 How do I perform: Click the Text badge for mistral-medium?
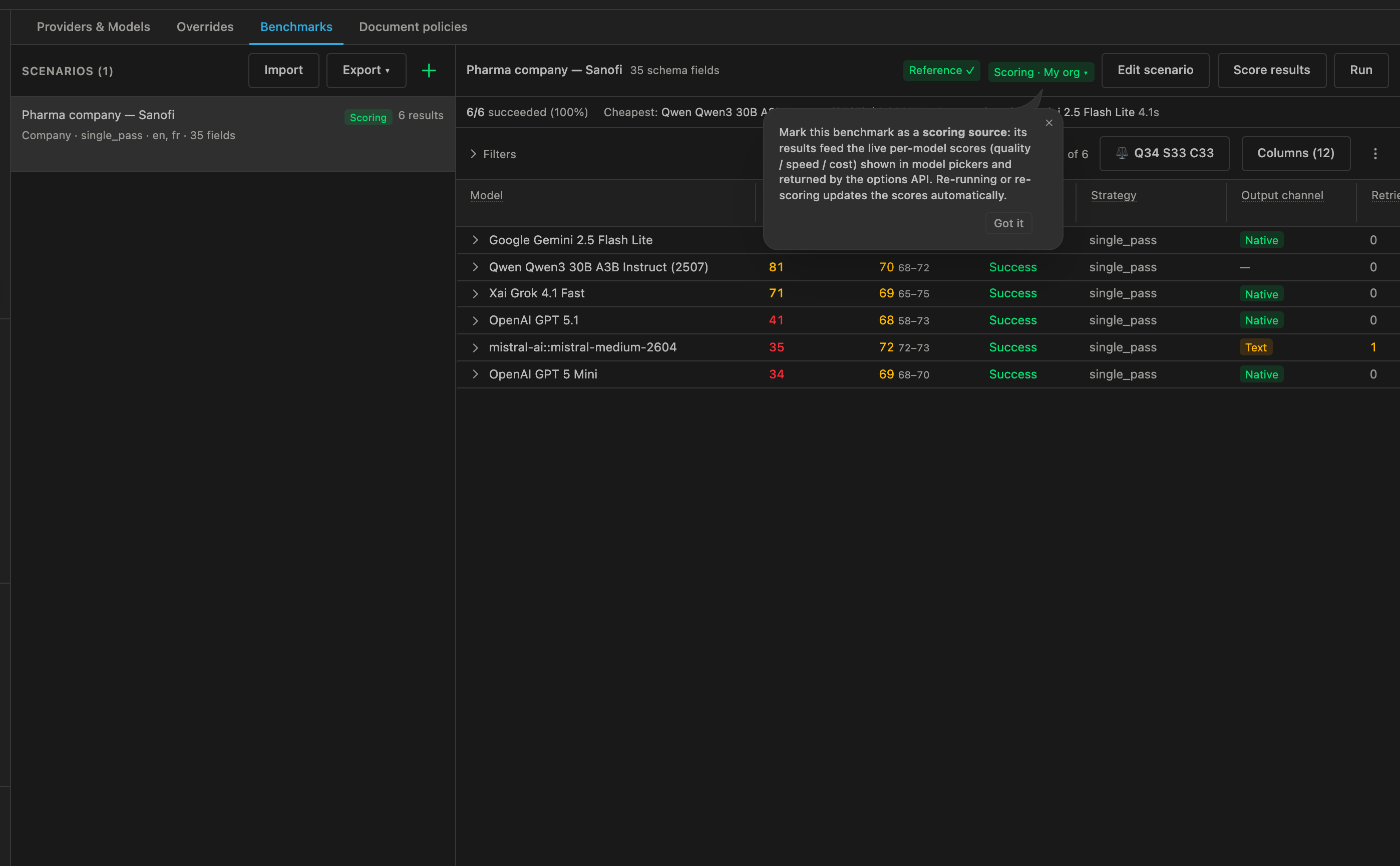pos(1256,347)
